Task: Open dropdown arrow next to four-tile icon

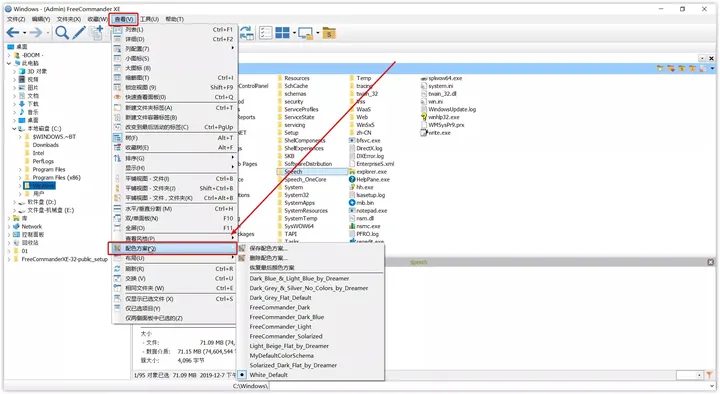Action: pos(294,33)
